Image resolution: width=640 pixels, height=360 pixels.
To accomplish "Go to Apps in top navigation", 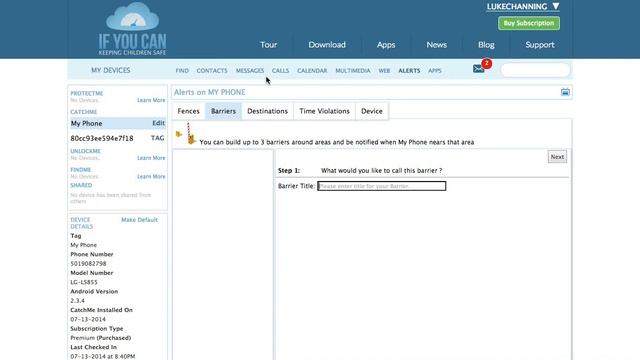I will tap(386, 45).
